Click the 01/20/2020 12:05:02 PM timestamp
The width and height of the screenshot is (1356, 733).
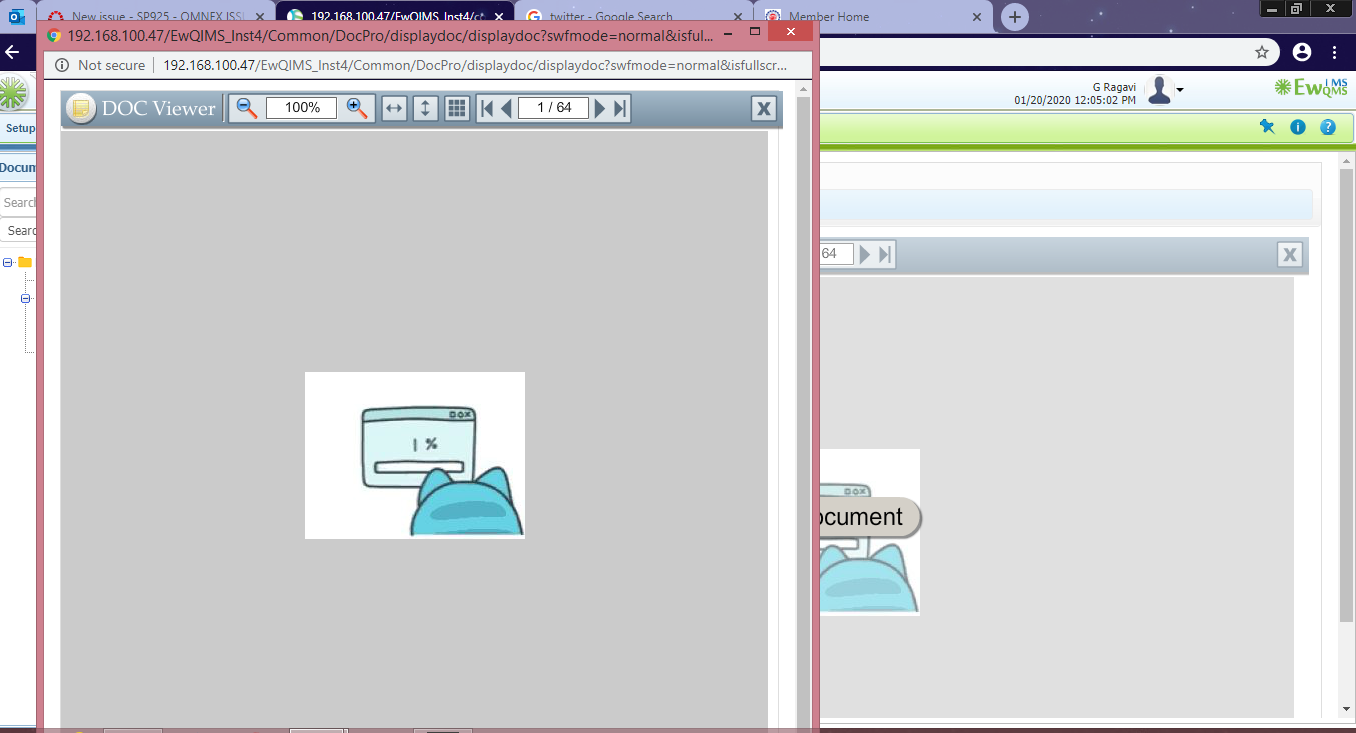[1075, 100]
